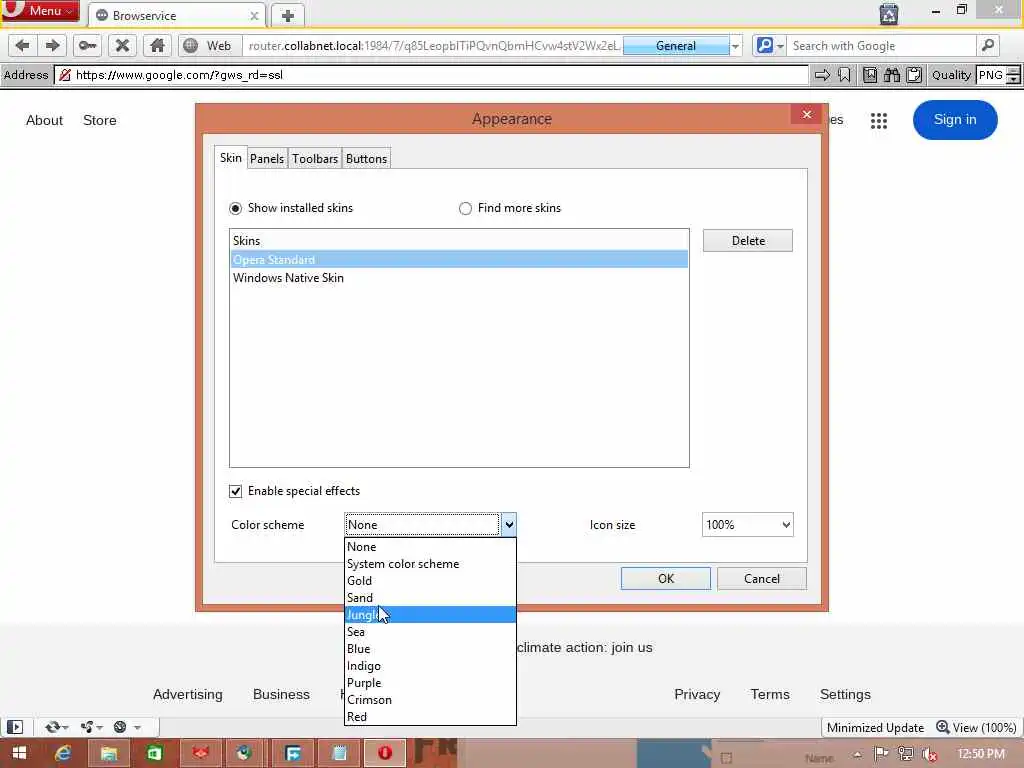Screen dimensions: 1024x768
Task: Open a new tab with plus icon
Action: pyautogui.click(x=287, y=16)
